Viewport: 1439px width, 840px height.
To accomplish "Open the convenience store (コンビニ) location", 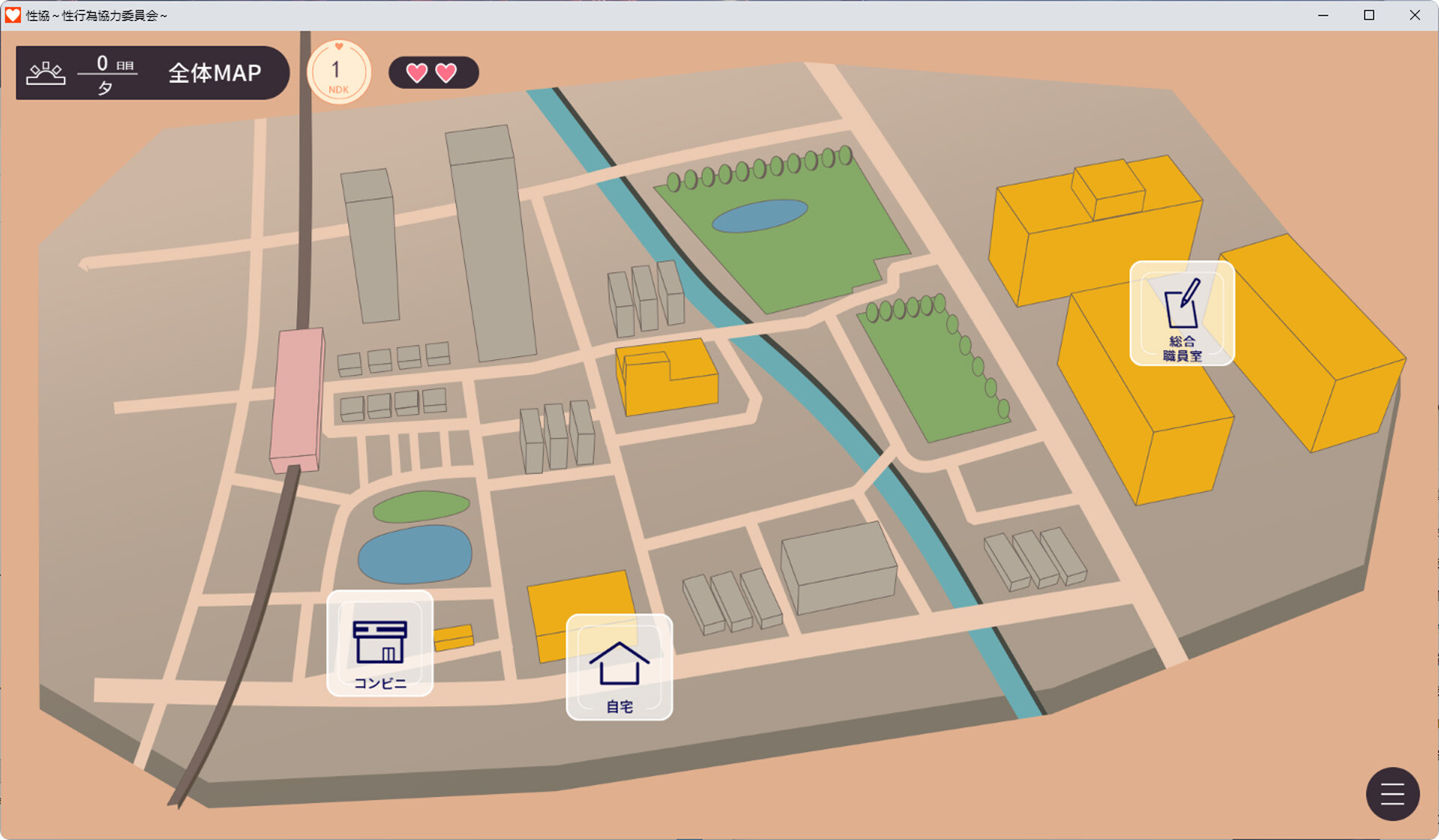I will (x=380, y=644).
